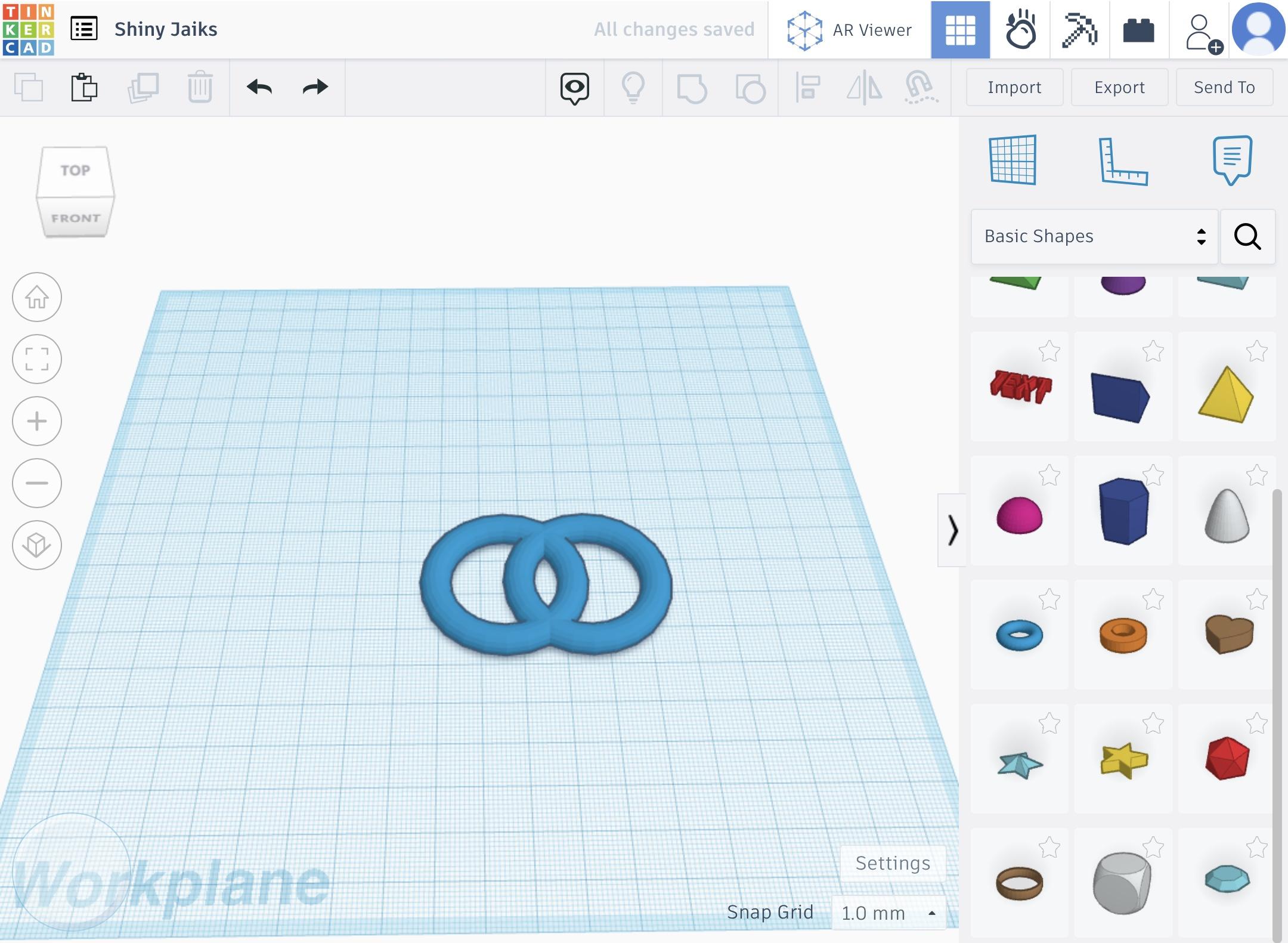Screen dimensions: 1288x943
Task: Redo the last action
Action: (315, 87)
